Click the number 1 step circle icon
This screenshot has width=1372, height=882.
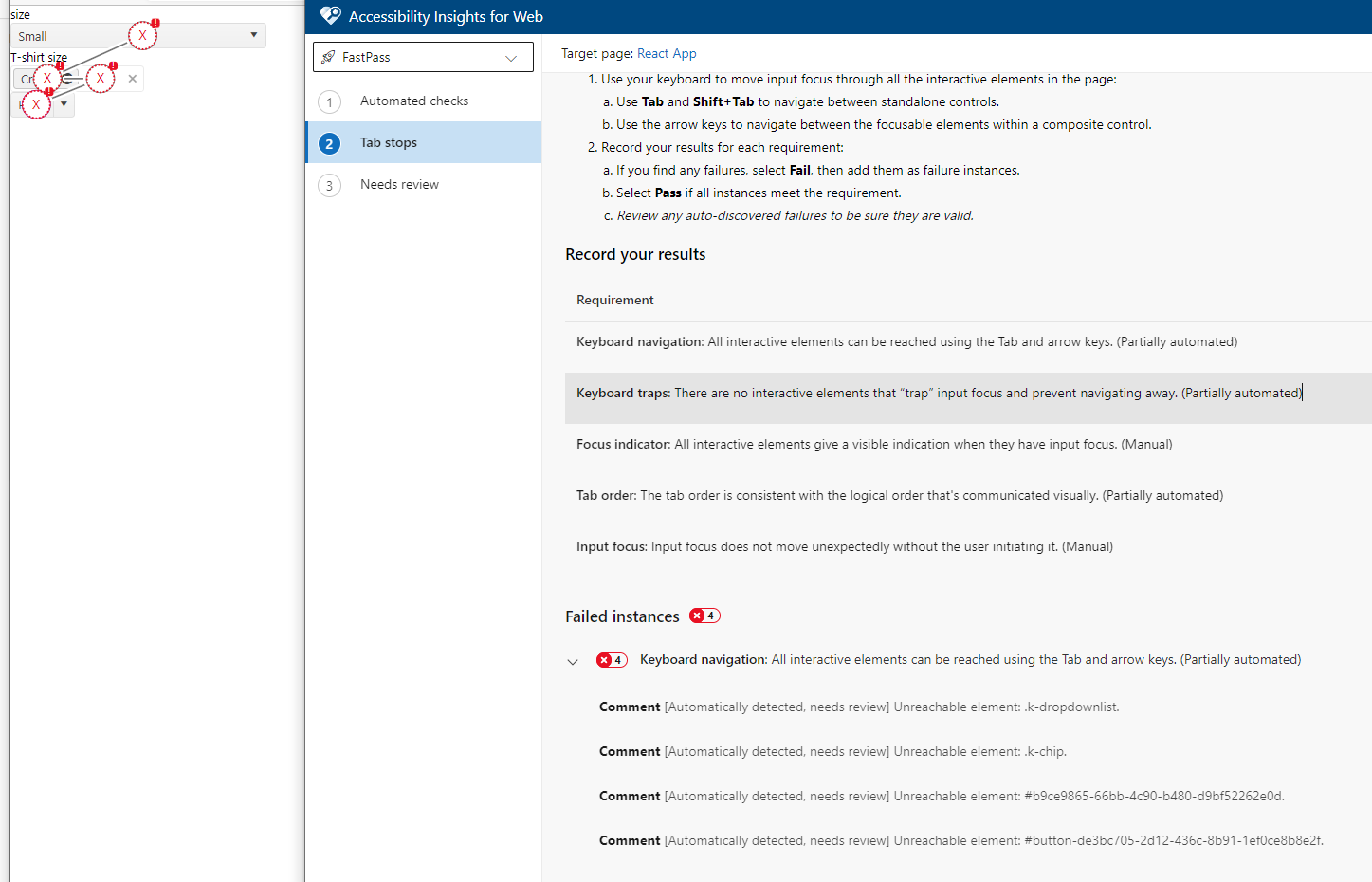329,101
